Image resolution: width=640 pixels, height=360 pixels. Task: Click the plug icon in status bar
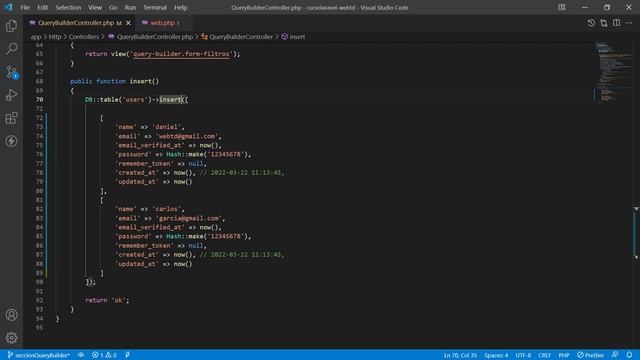[x=127, y=355]
